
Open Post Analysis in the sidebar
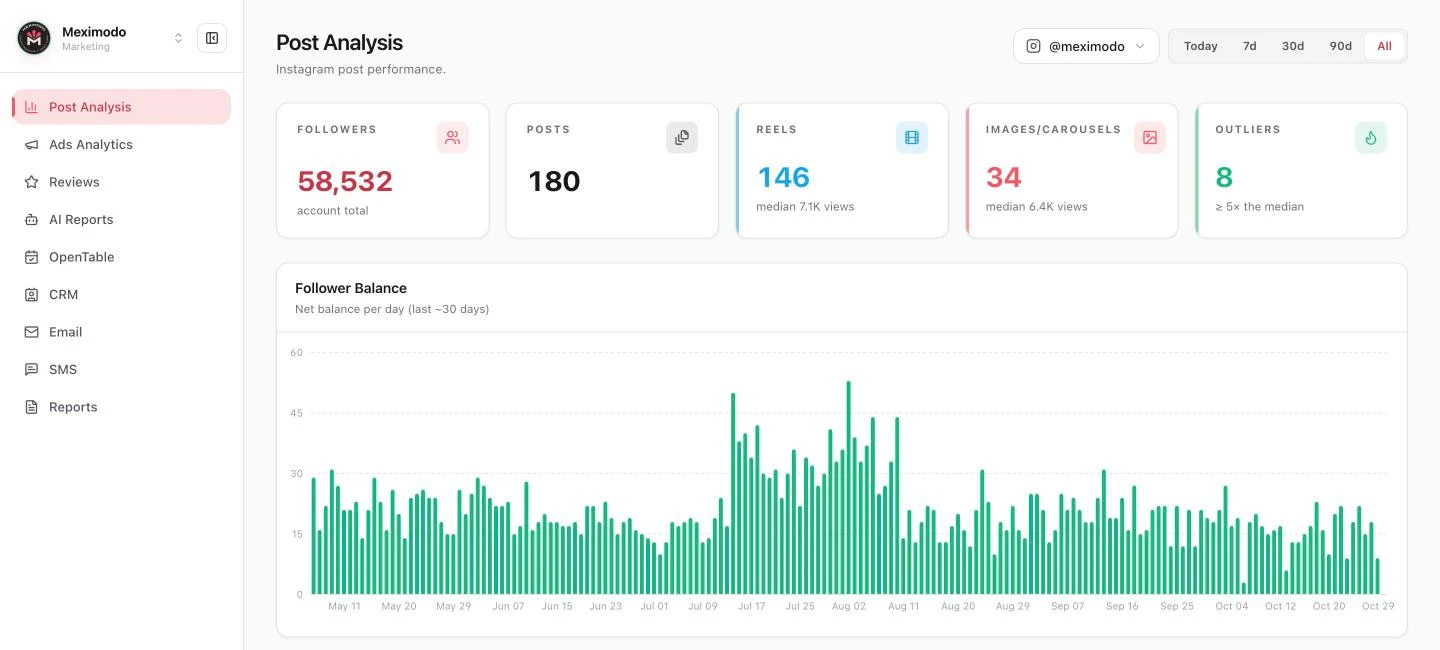click(121, 107)
